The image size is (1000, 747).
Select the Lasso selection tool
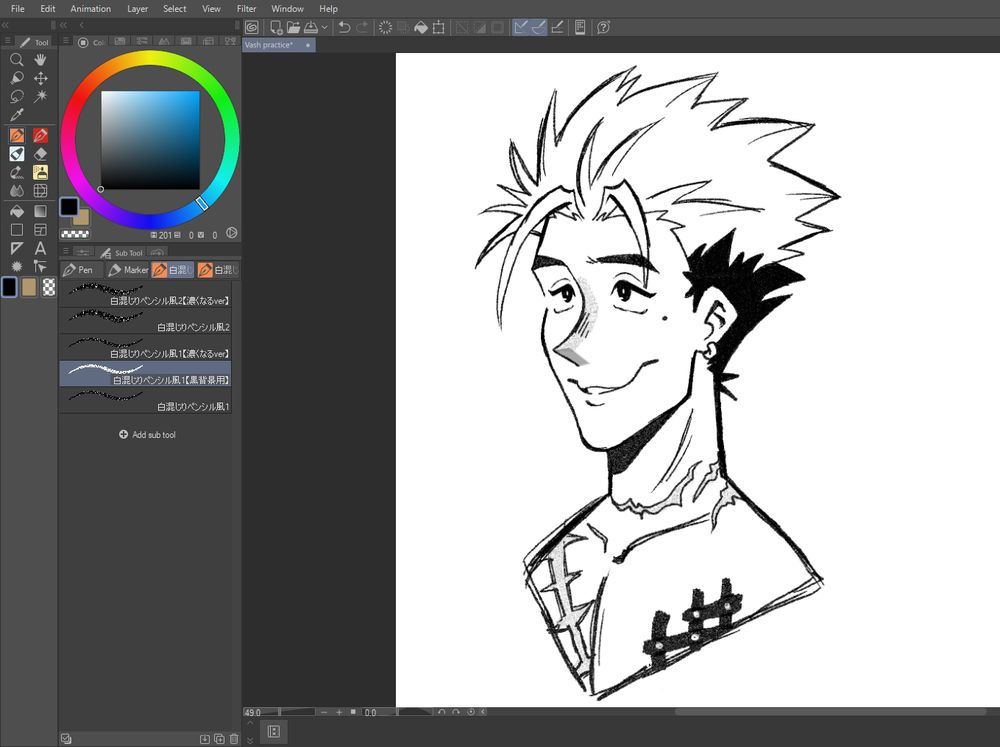pos(17,96)
